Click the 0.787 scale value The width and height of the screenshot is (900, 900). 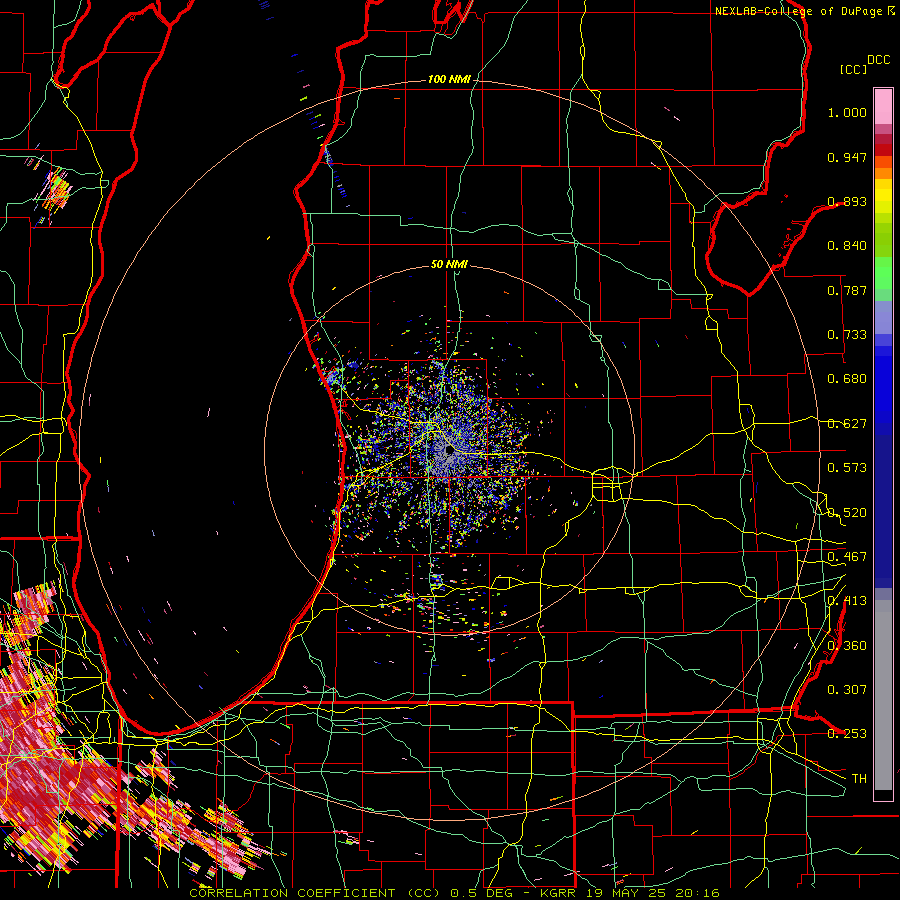[847, 290]
